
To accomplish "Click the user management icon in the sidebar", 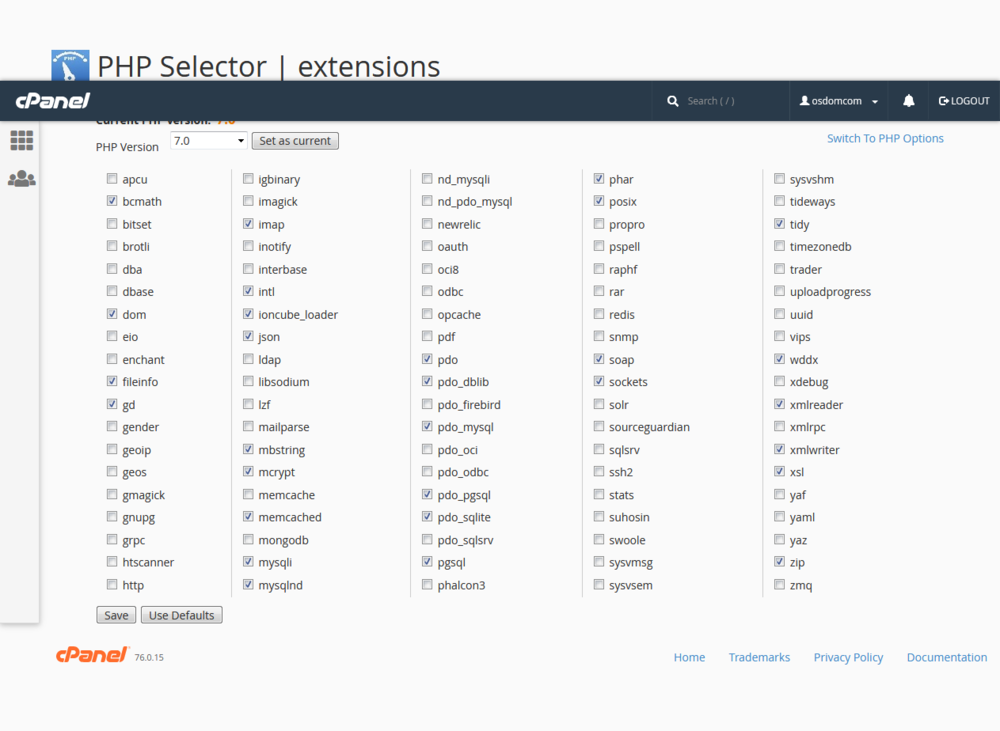I will pos(21,177).
